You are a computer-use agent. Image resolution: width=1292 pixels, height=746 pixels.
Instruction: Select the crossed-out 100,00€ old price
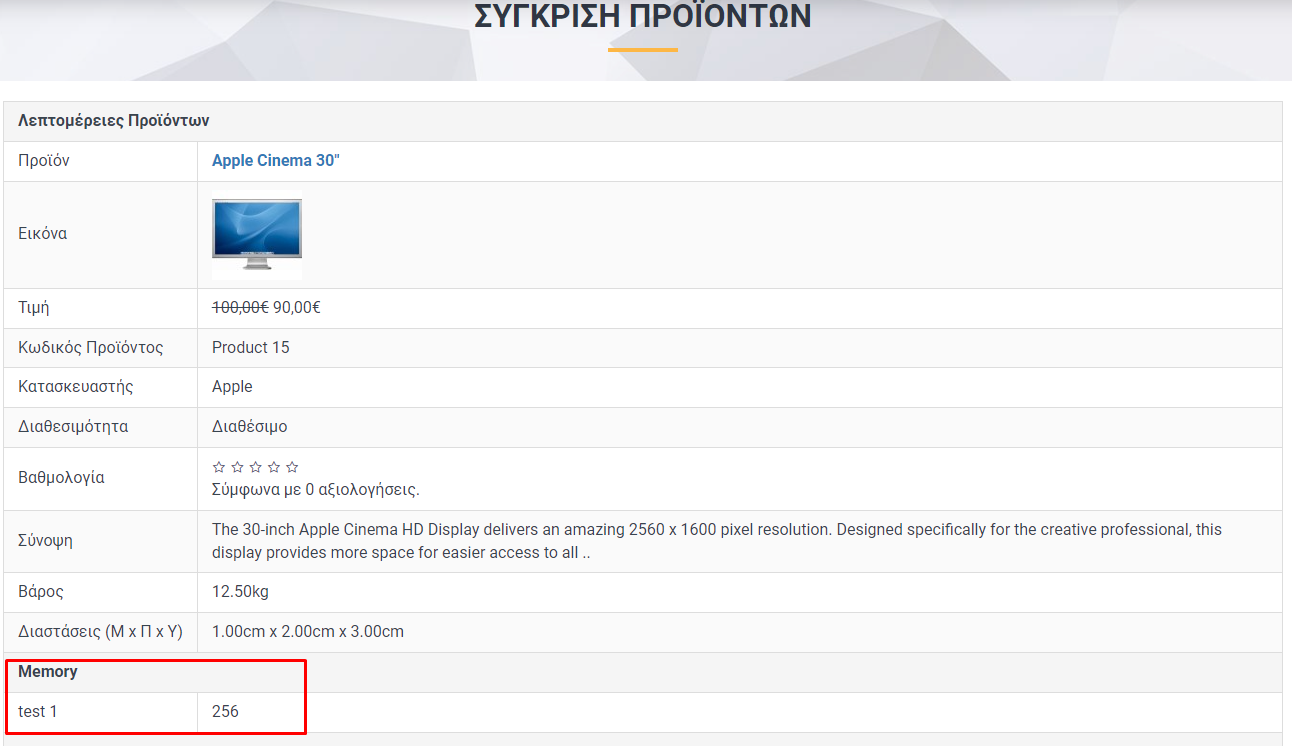pyautogui.click(x=240, y=308)
